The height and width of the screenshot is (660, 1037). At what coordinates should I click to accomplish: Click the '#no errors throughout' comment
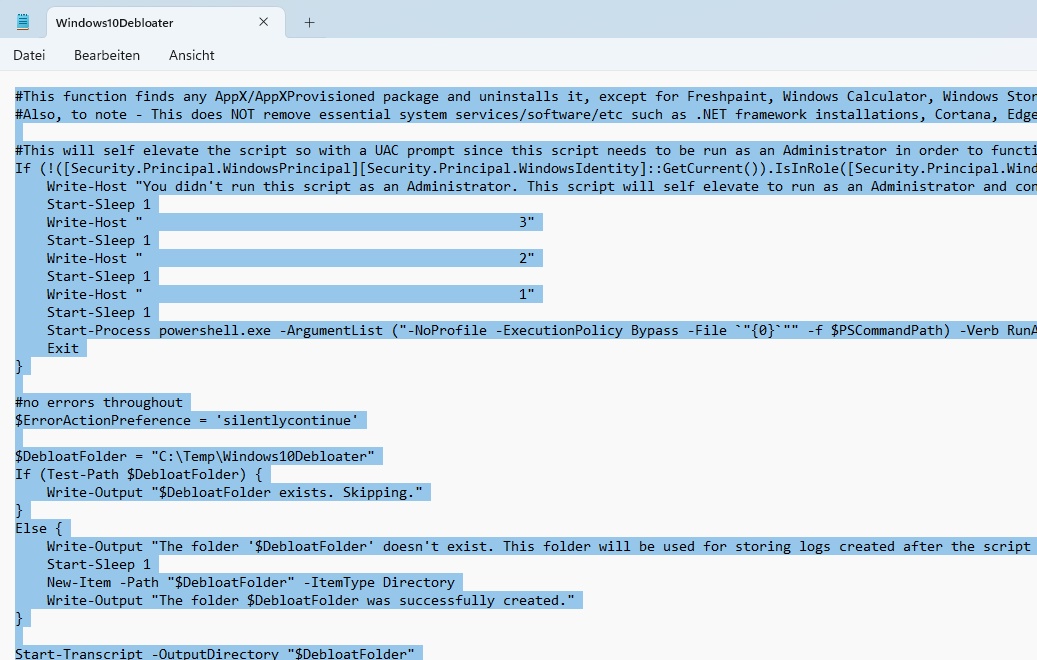[x=99, y=402]
